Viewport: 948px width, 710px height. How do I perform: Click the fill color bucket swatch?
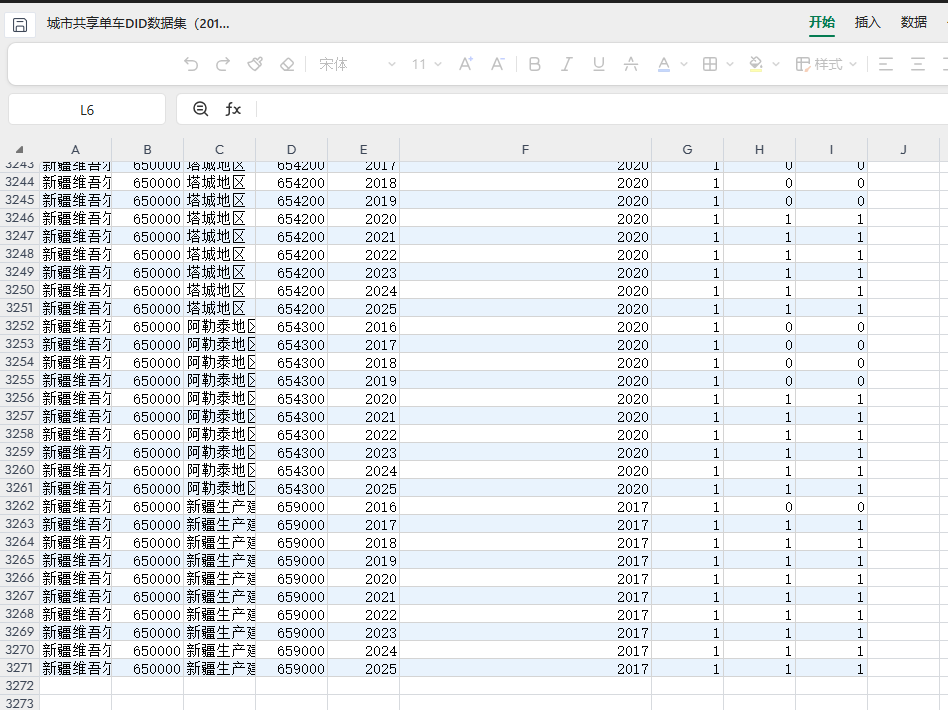coord(756,64)
